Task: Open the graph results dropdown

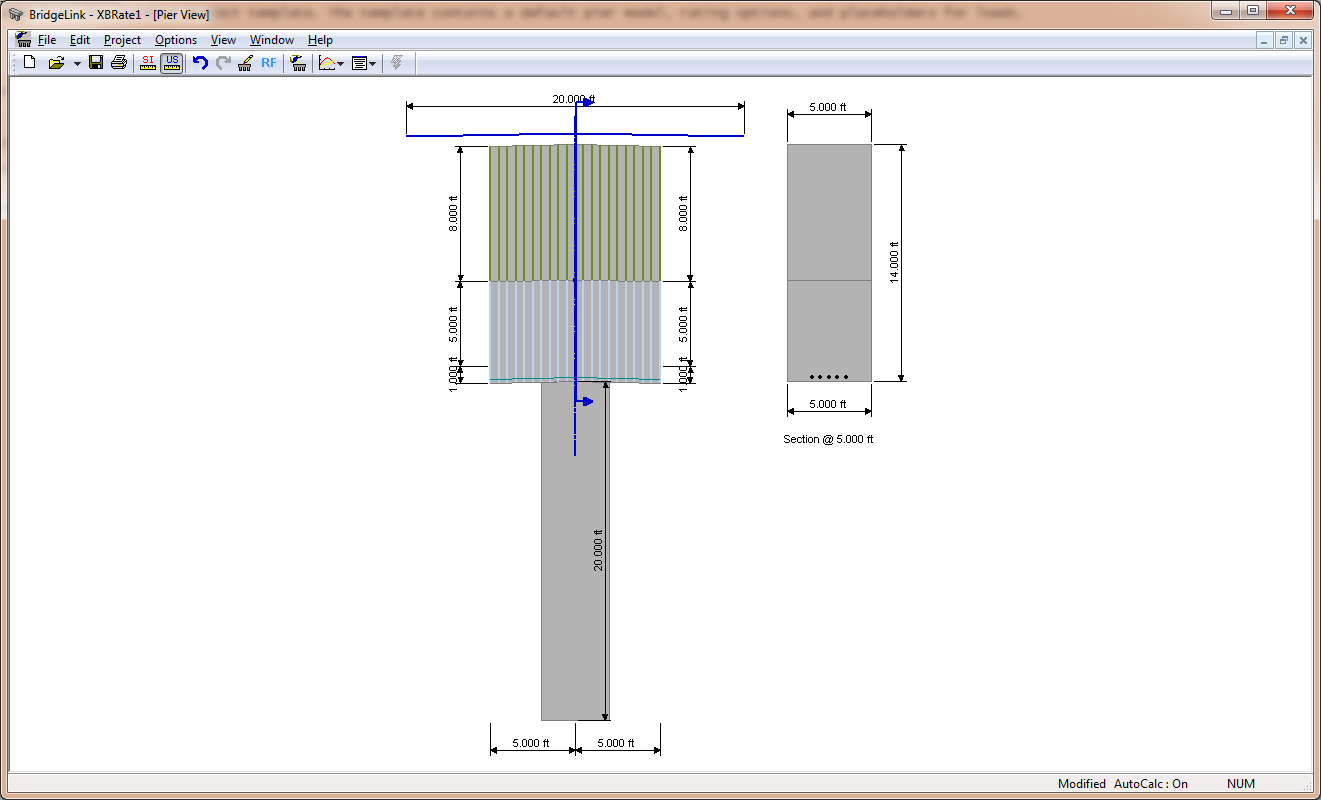Action: 331,63
